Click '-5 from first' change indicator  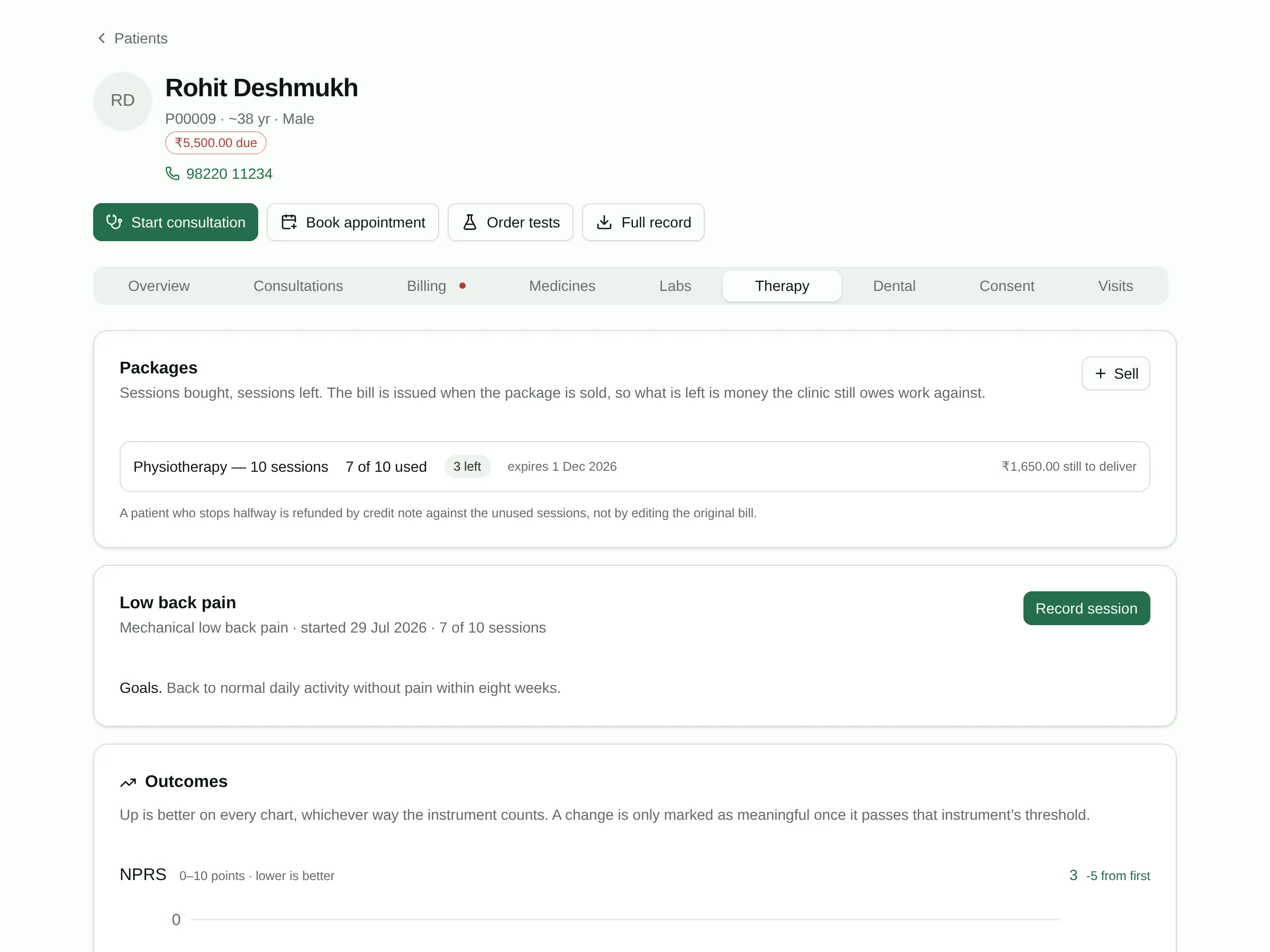(x=1118, y=876)
